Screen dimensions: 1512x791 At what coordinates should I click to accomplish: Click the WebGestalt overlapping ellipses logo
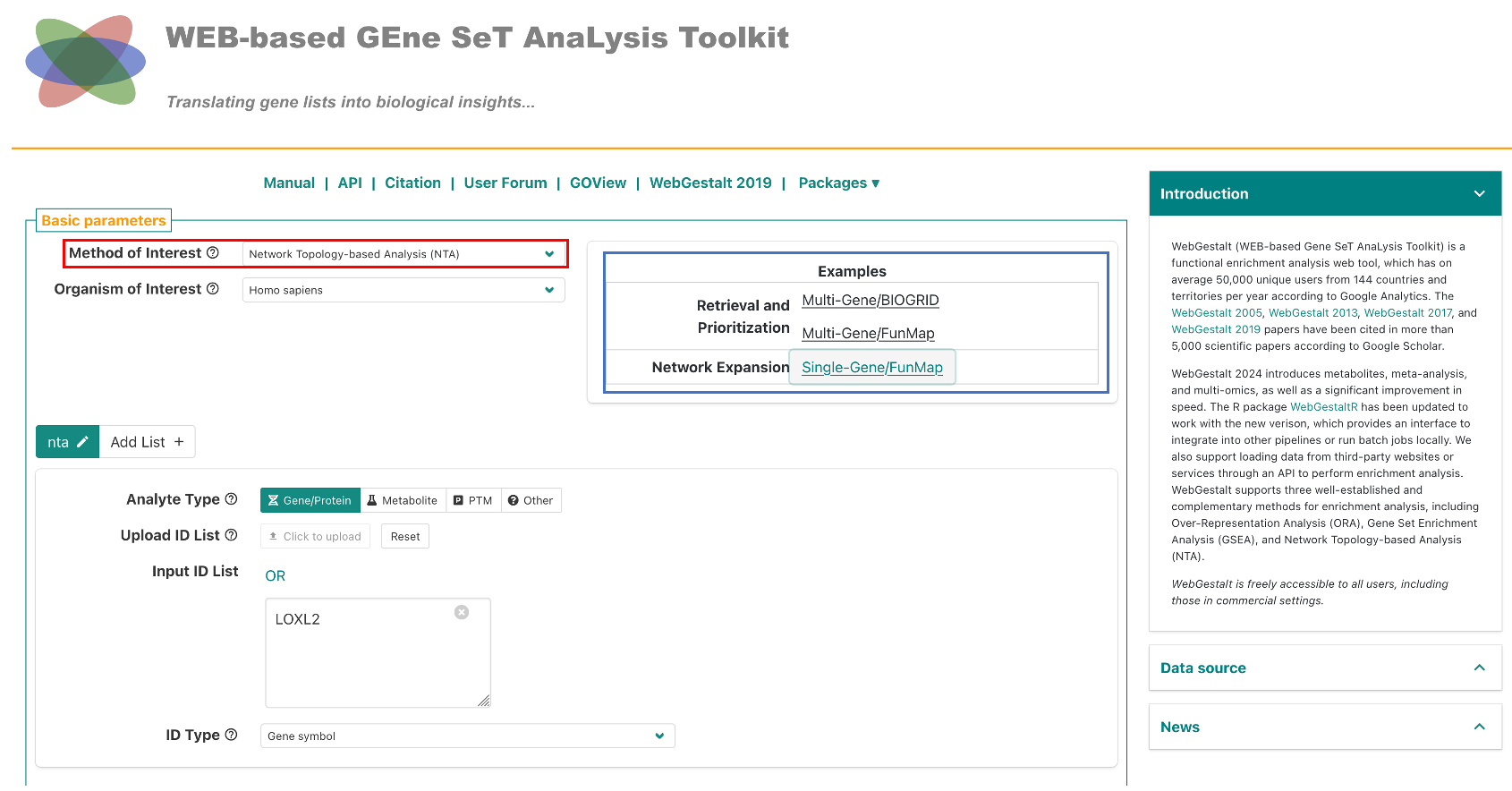click(86, 62)
